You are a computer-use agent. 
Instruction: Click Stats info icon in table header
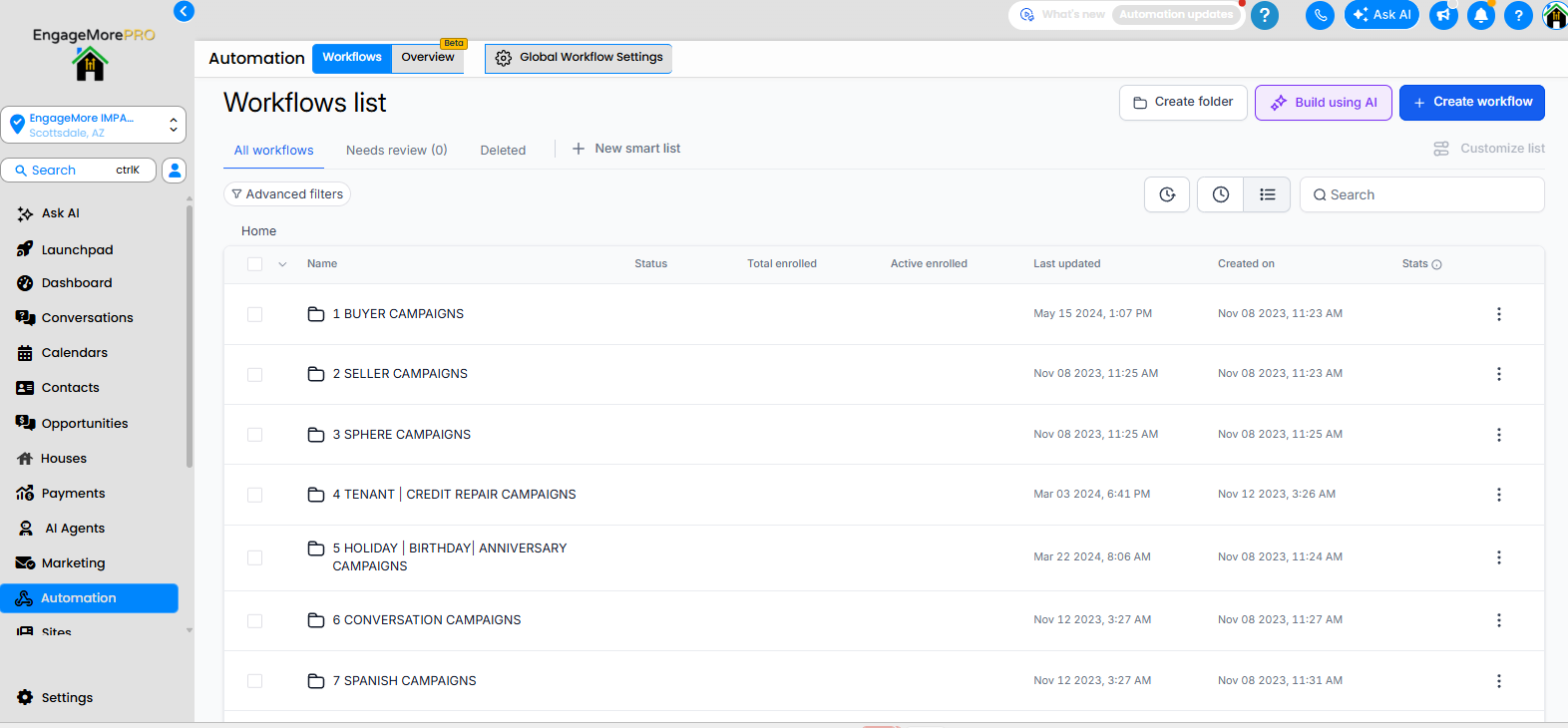click(1436, 264)
